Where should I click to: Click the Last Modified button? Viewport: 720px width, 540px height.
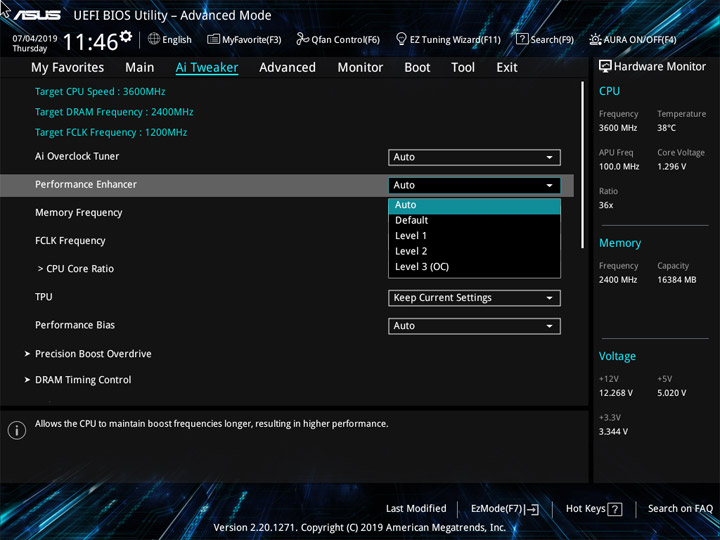point(416,508)
